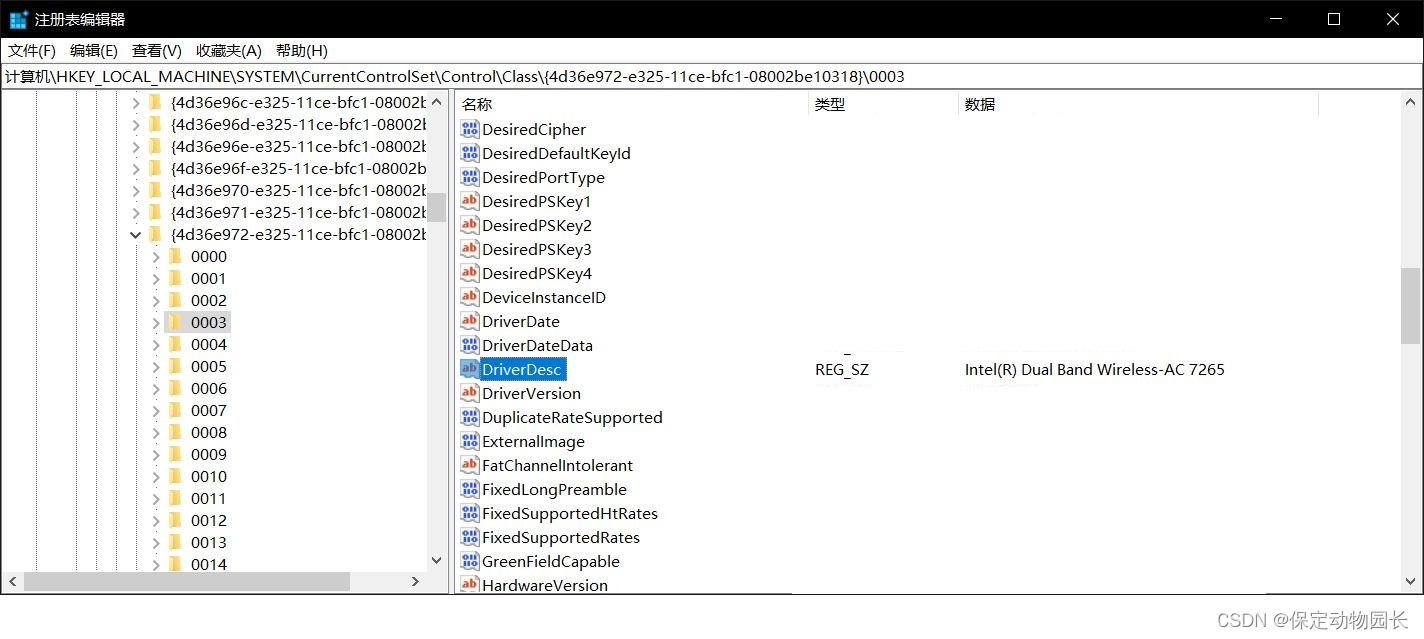The width and height of the screenshot is (1424, 639).
Task: Click the binary icon beside DriverDateData
Action: click(x=470, y=345)
